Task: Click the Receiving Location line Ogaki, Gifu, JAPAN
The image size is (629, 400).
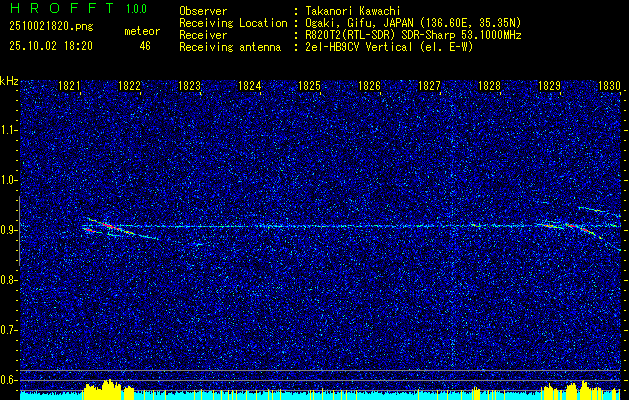Action: [x=413, y=23]
